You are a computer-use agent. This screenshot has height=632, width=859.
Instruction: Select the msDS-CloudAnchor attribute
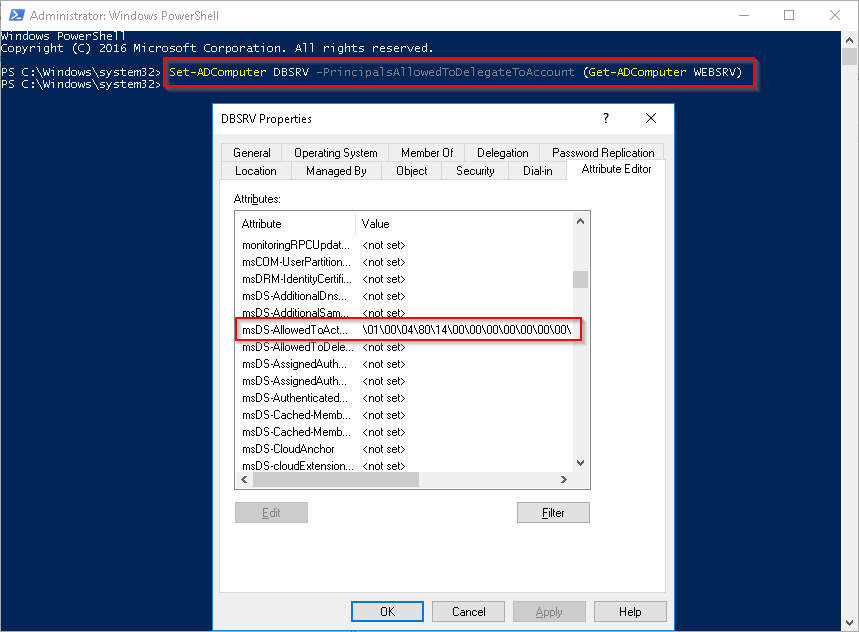tap(288, 449)
